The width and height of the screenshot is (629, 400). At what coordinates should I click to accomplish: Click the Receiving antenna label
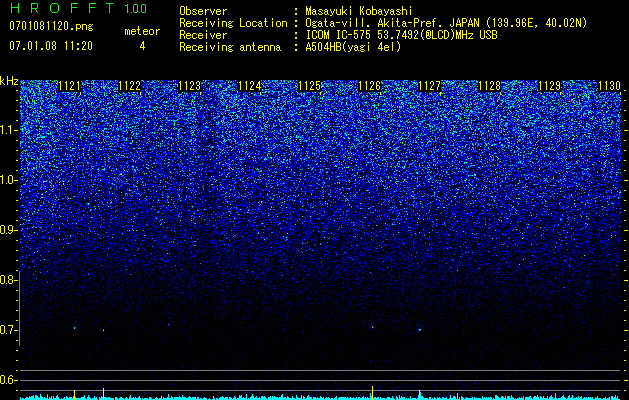230,47
